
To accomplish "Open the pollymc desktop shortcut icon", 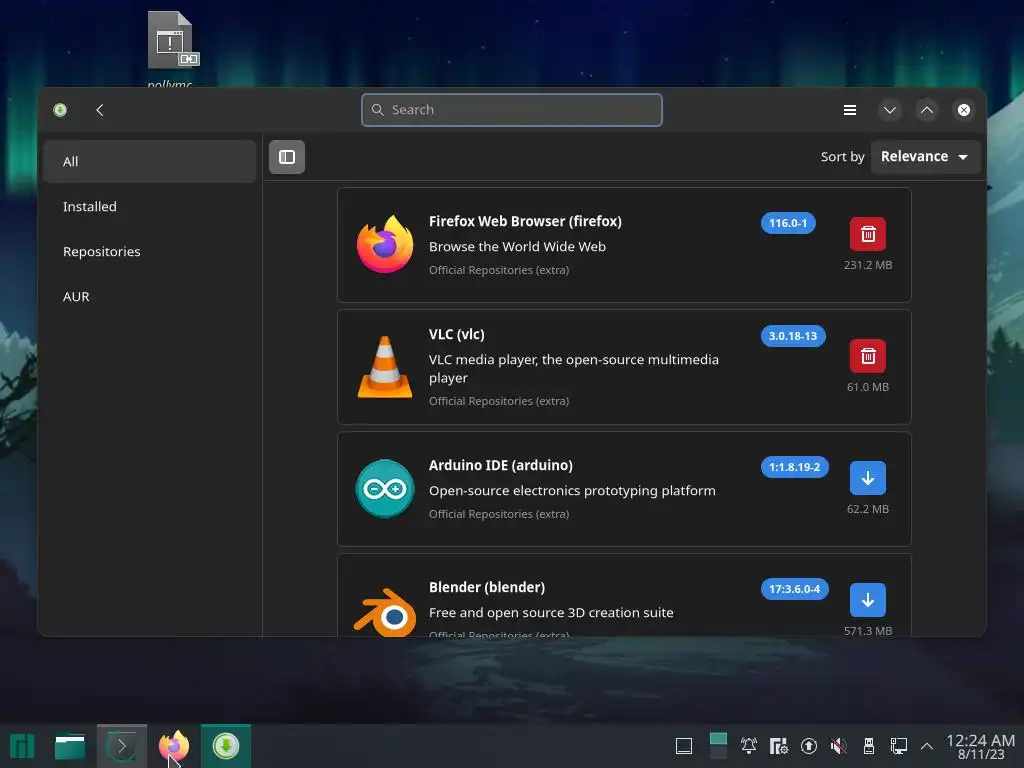I will 171,42.
